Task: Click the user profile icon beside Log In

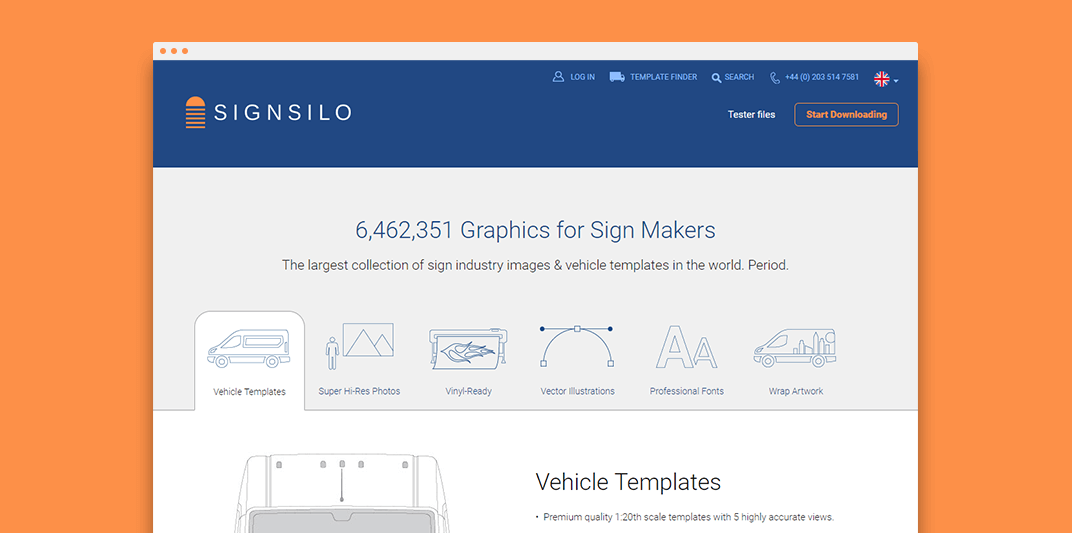Action: point(558,77)
